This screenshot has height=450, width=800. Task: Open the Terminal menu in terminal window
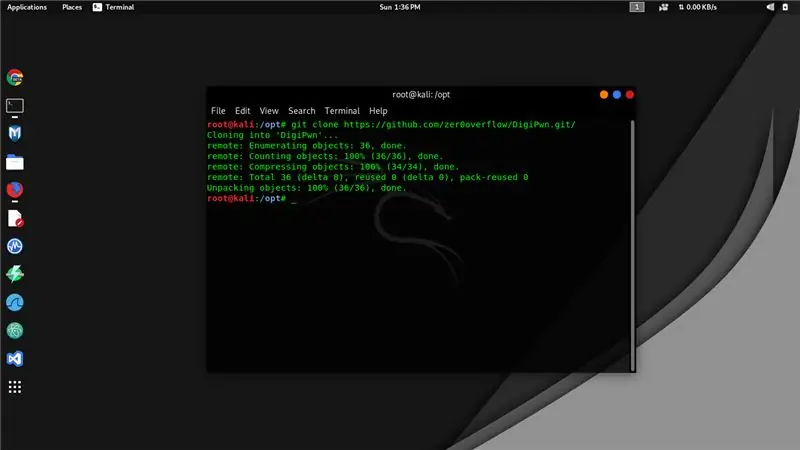click(342, 111)
